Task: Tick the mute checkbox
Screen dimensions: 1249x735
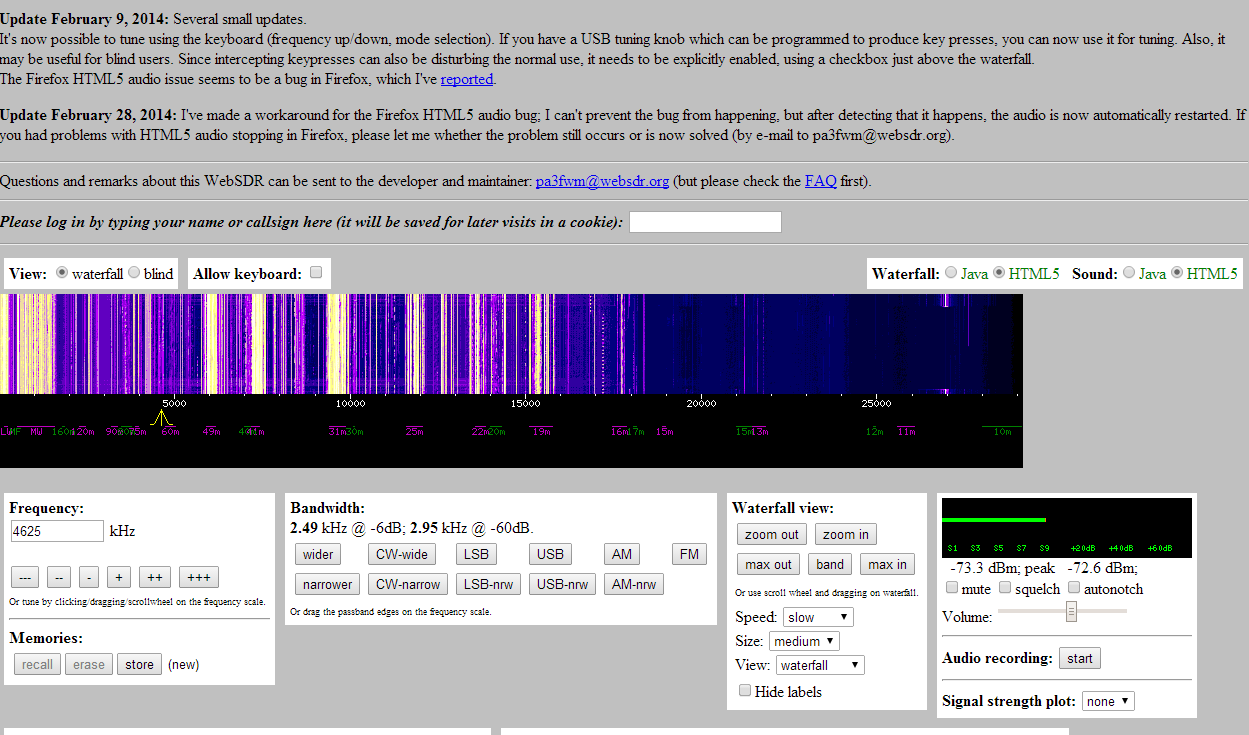Action: coord(952,588)
